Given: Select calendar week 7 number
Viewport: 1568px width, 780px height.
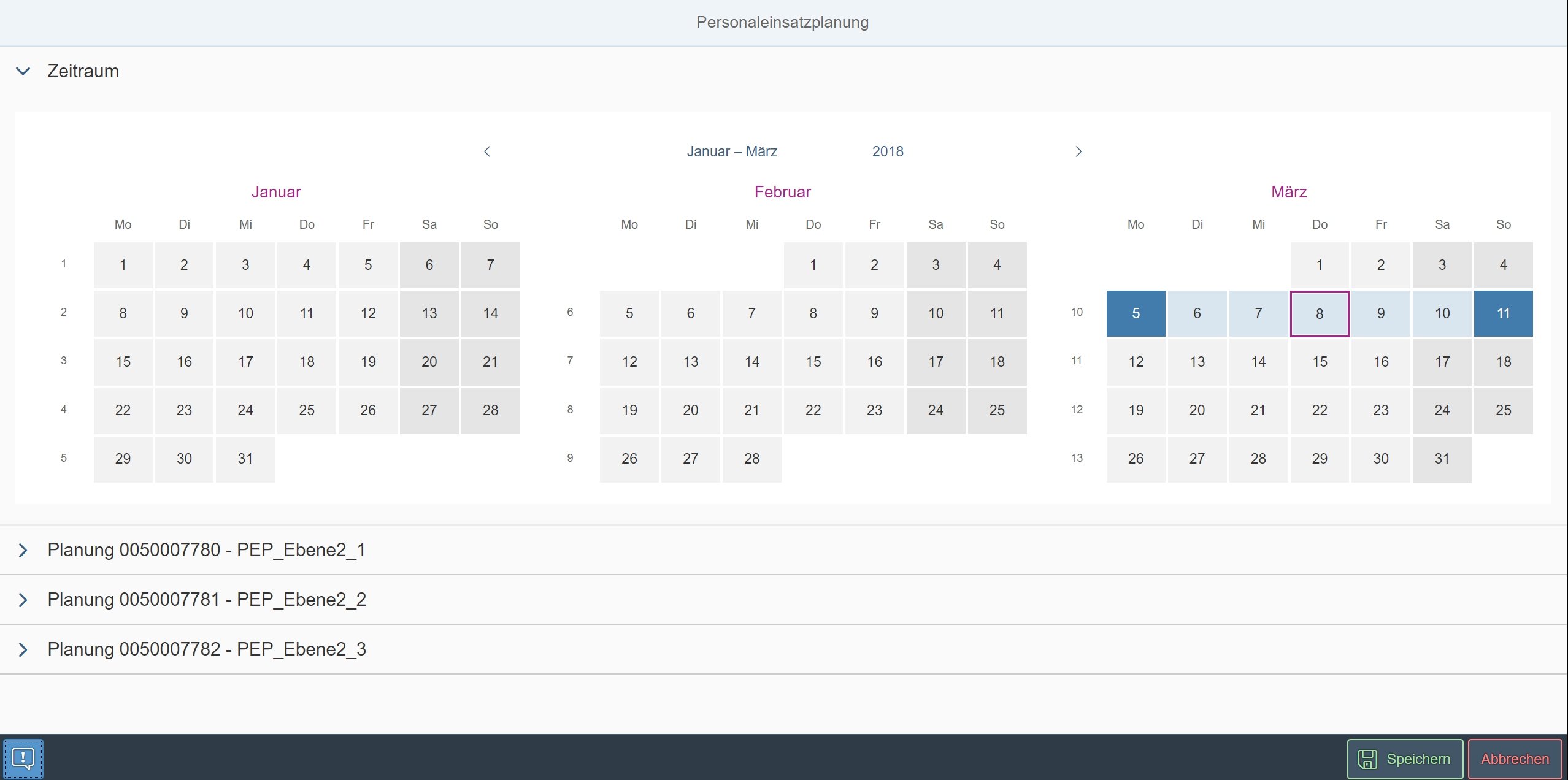Looking at the screenshot, I should tap(570, 361).
